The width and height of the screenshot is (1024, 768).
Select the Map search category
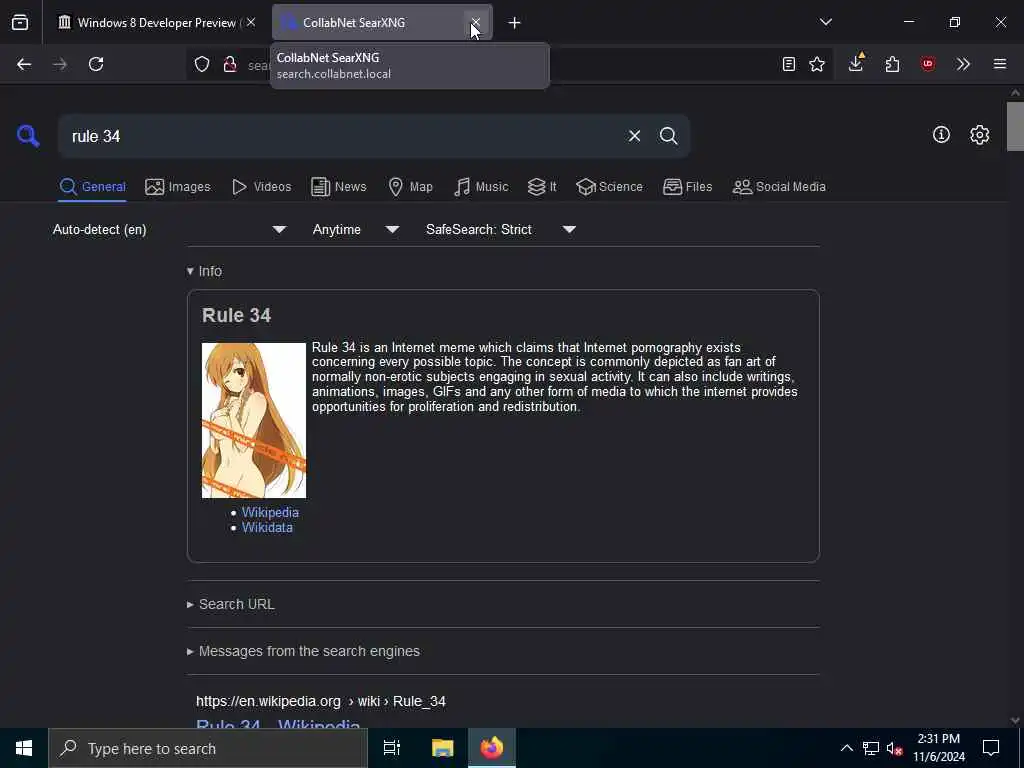click(x=410, y=187)
